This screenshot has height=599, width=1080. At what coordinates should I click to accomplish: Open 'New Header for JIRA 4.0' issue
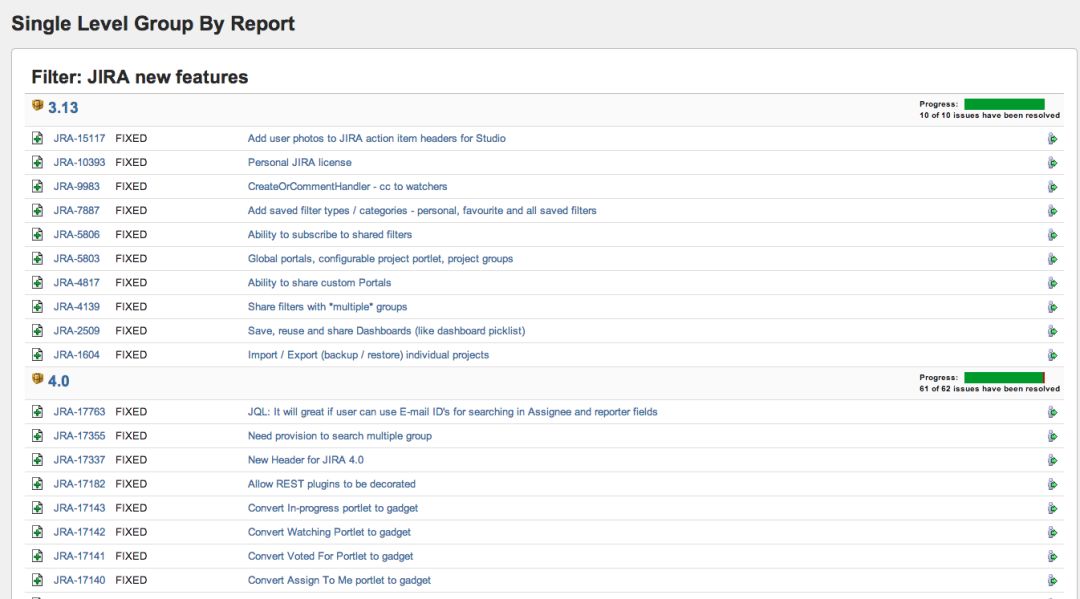[306, 460]
